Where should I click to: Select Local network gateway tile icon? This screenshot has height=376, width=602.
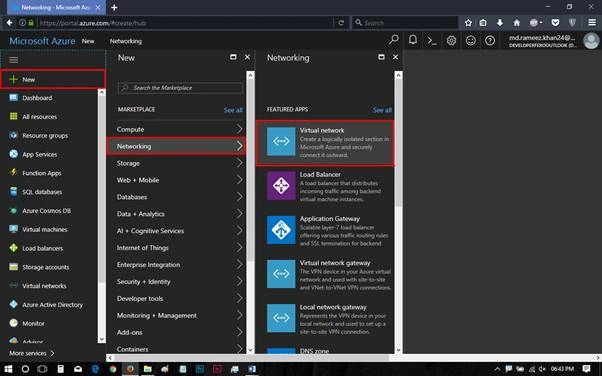pos(281,318)
